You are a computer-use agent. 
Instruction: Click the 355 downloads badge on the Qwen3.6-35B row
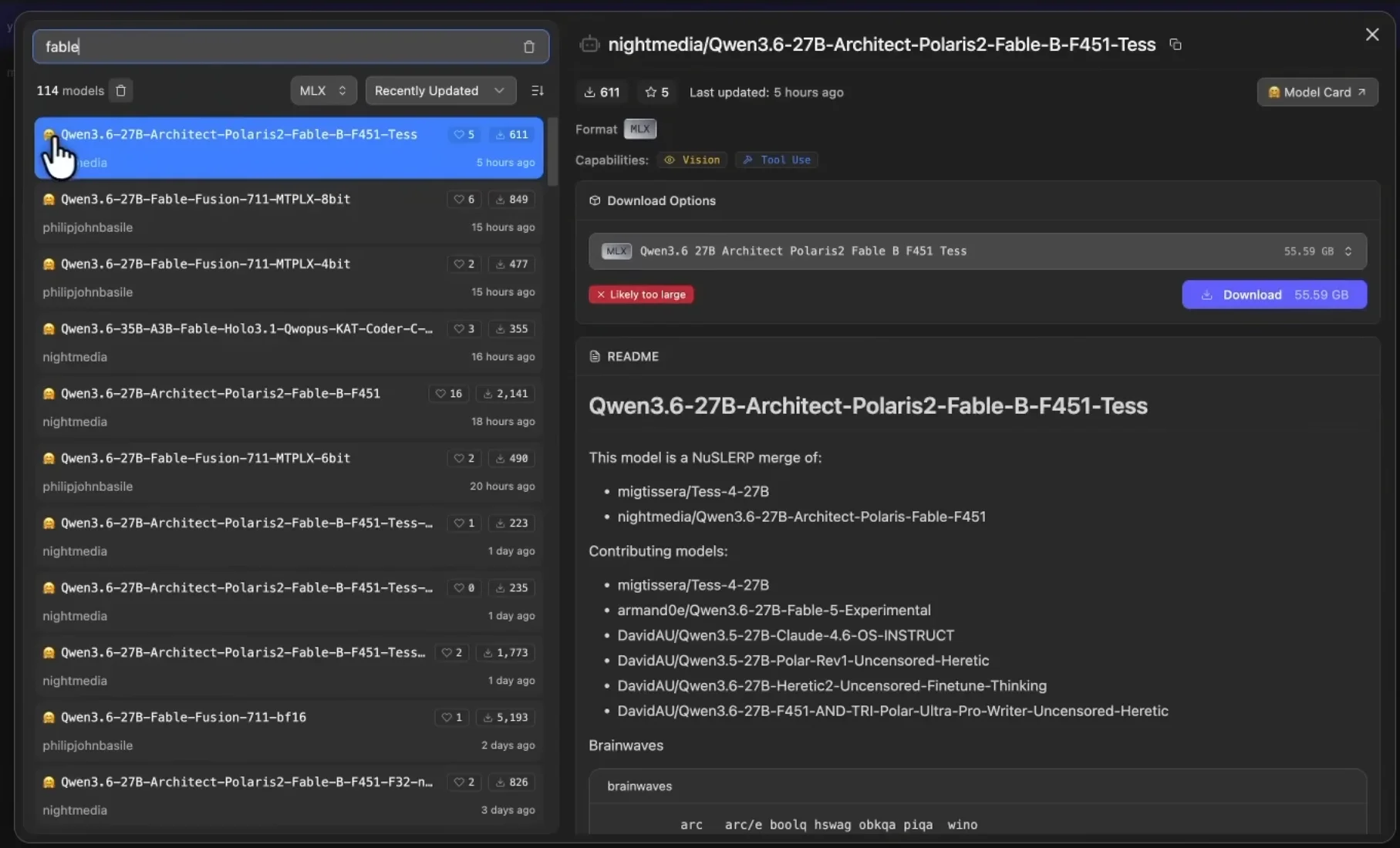coord(512,329)
